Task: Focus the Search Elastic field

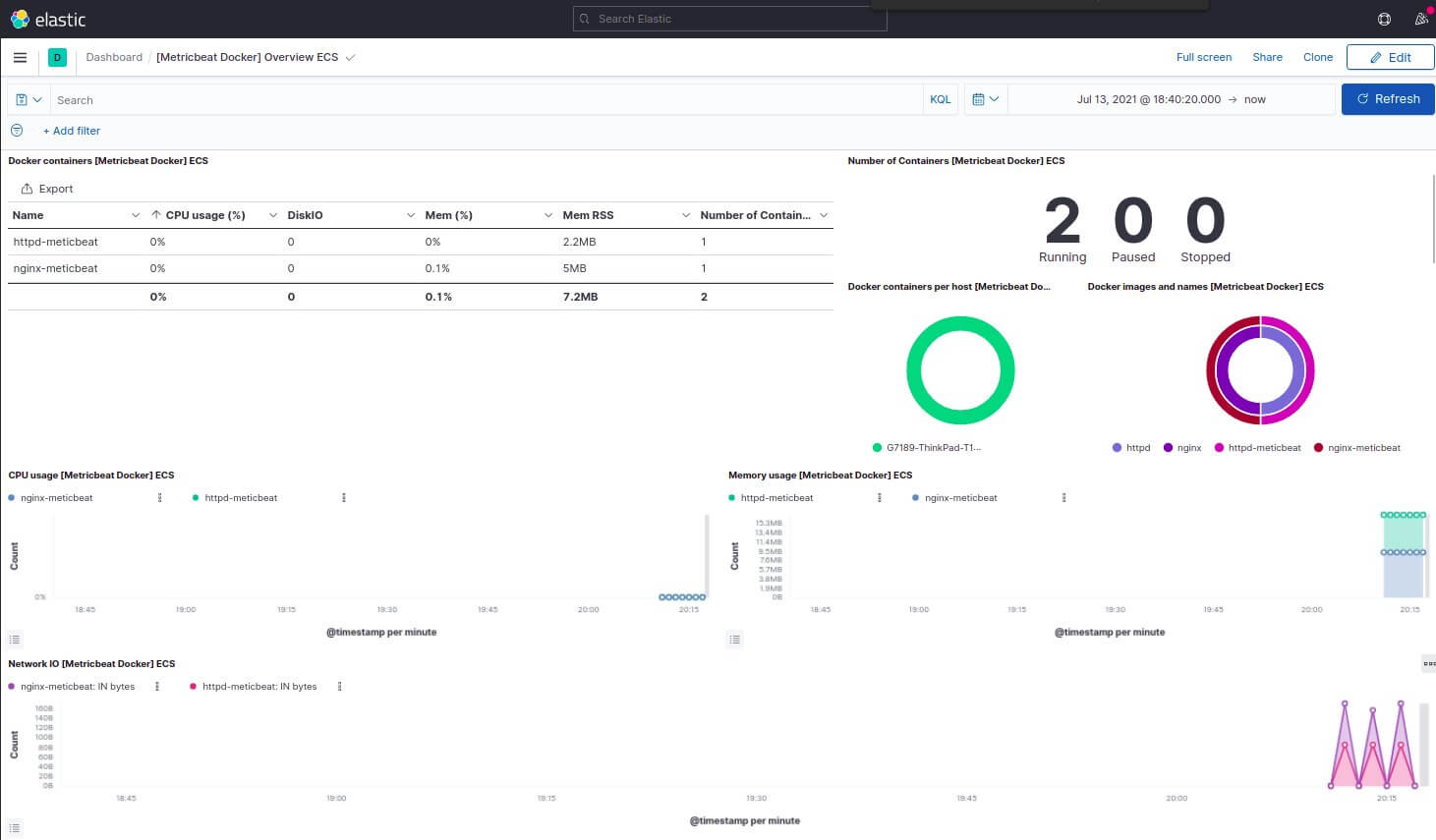Action: [730, 19]
